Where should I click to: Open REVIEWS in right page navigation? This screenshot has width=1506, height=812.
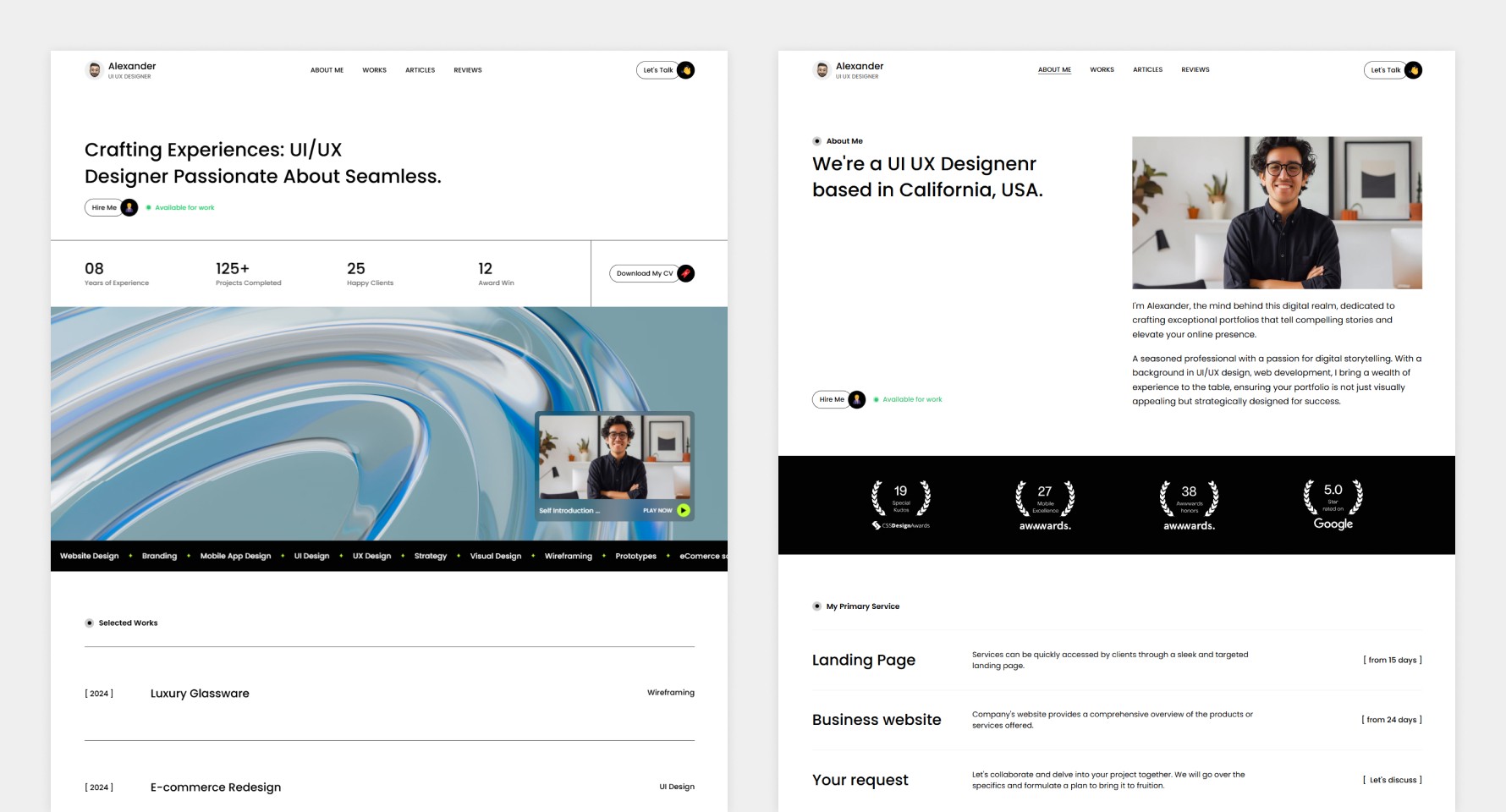tap(1195, 69)
